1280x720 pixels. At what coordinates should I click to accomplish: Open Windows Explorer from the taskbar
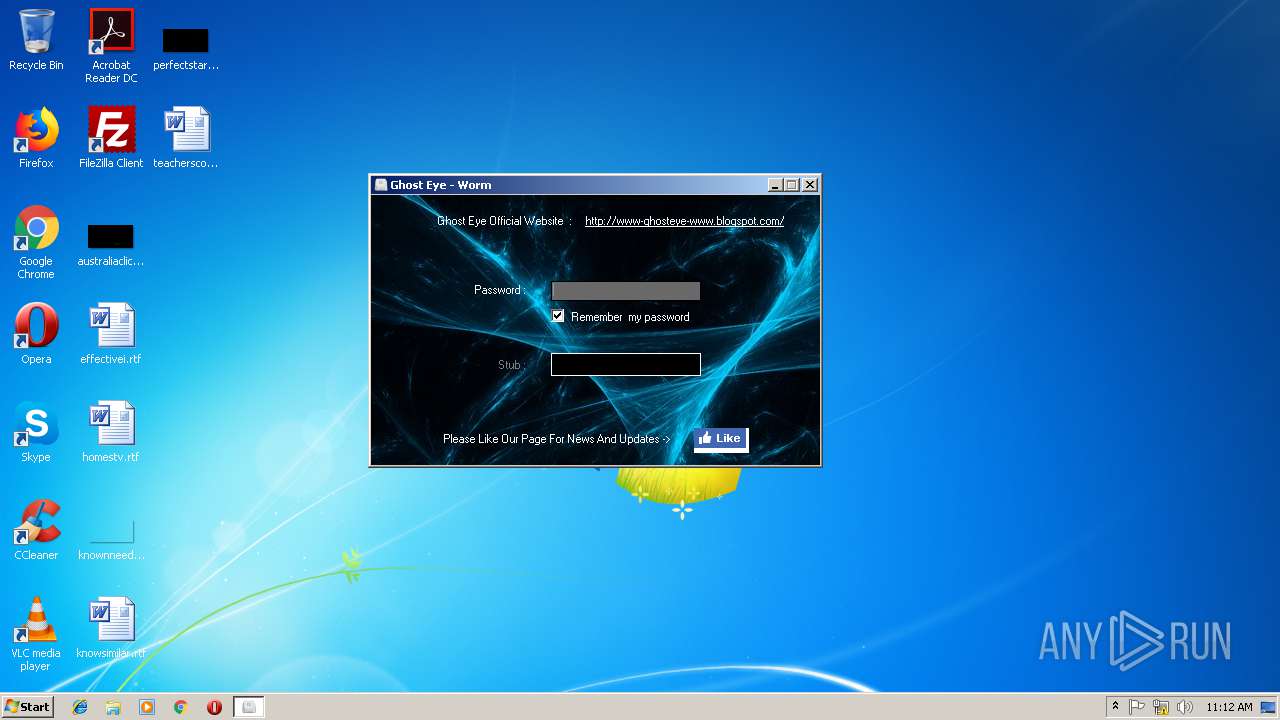113,707
